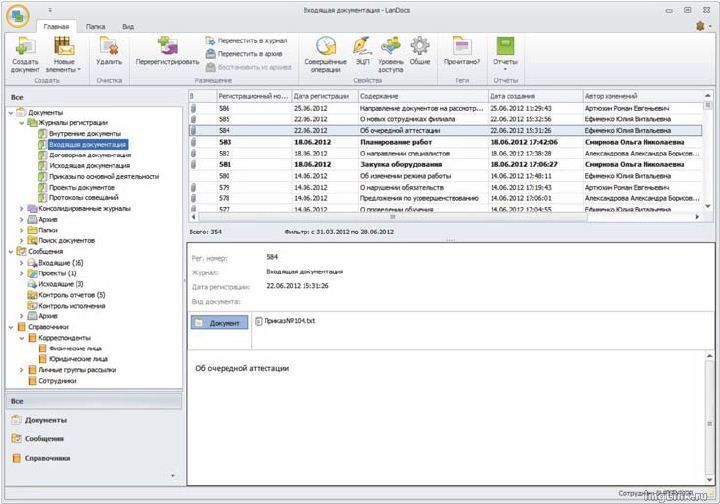Screen dimensions: 720x504
Task: Click Переместить в журнал
Action: (x=246, y=41)
